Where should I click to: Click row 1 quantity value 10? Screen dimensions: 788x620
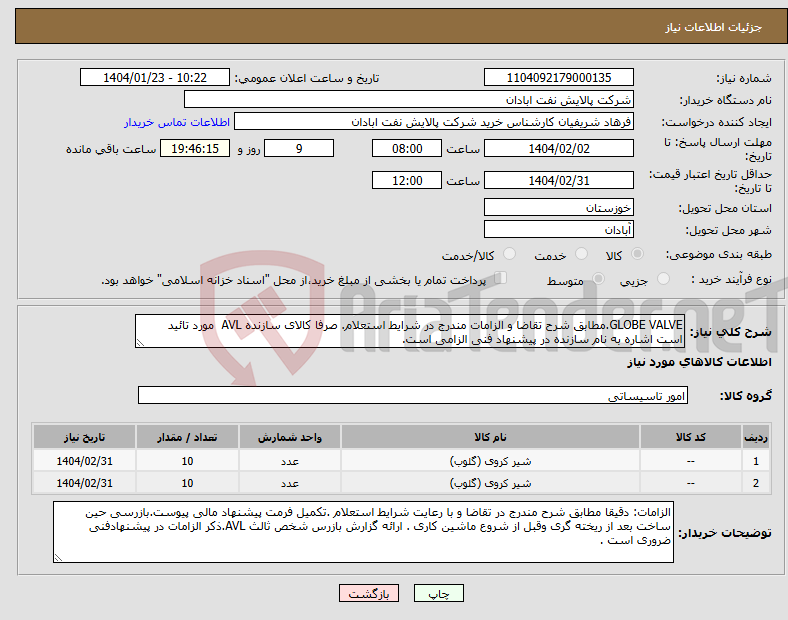point(187,461)
